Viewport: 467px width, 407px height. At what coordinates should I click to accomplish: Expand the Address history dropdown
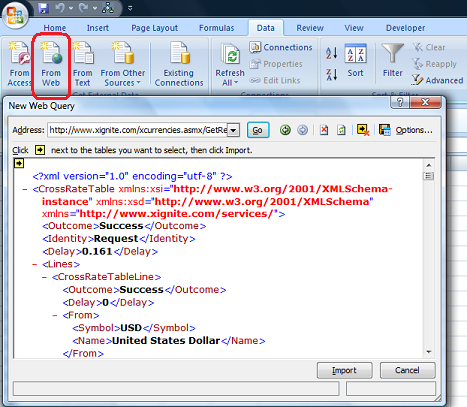pyautogui.click(x=234, y=130)
